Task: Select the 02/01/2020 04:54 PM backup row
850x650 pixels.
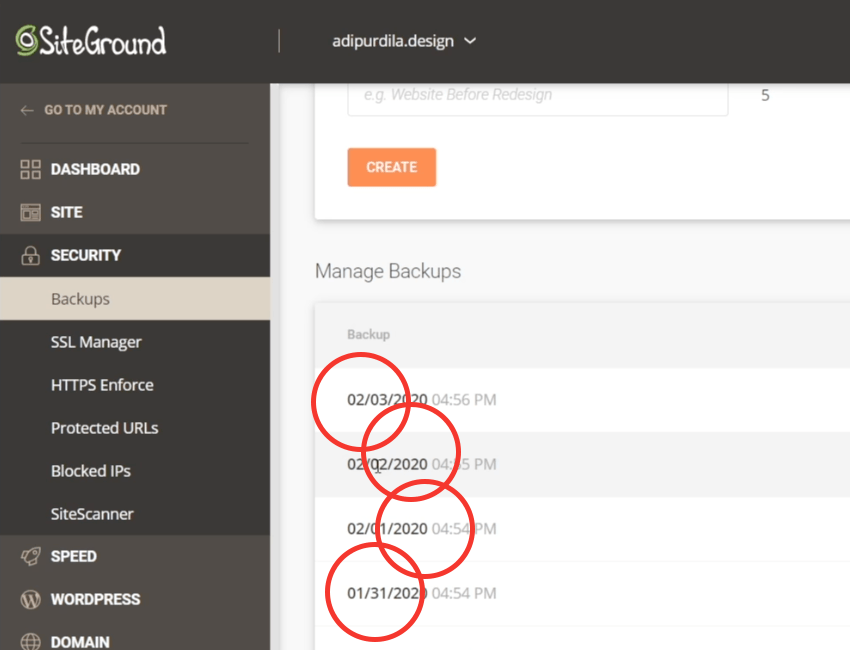Action: [582, 529]
